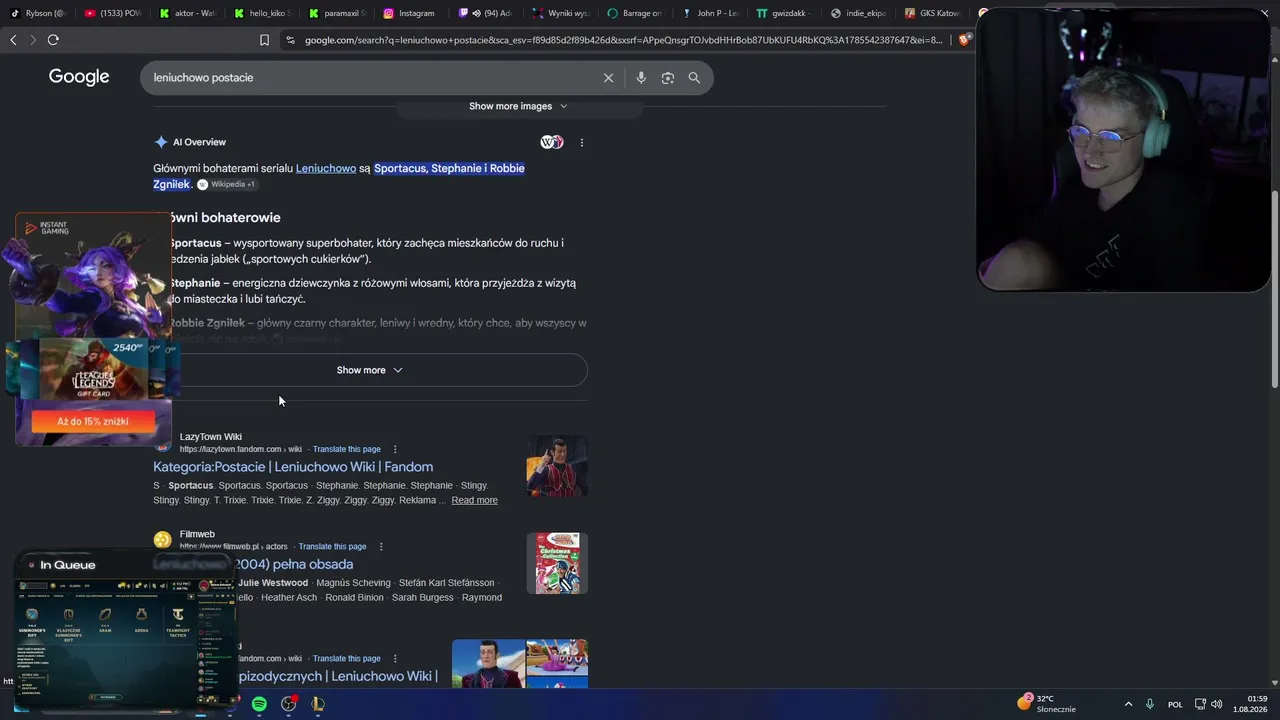Clear the search box with the X
1280x720 pixels.
[x=608, y=78]
